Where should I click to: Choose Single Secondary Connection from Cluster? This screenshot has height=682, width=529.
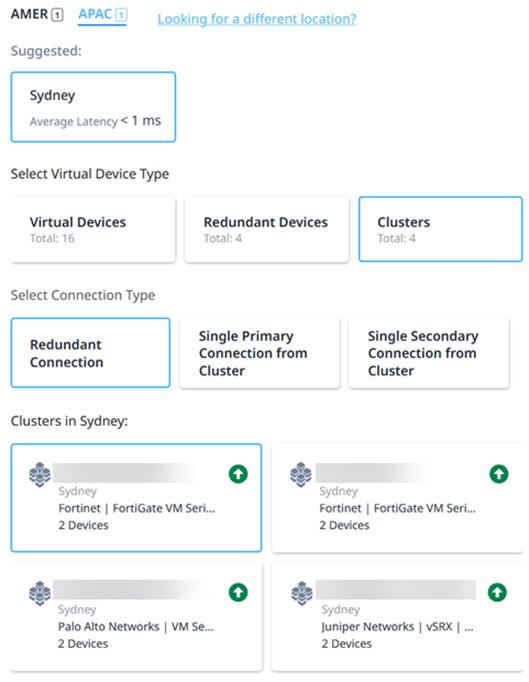click(429, 353)
